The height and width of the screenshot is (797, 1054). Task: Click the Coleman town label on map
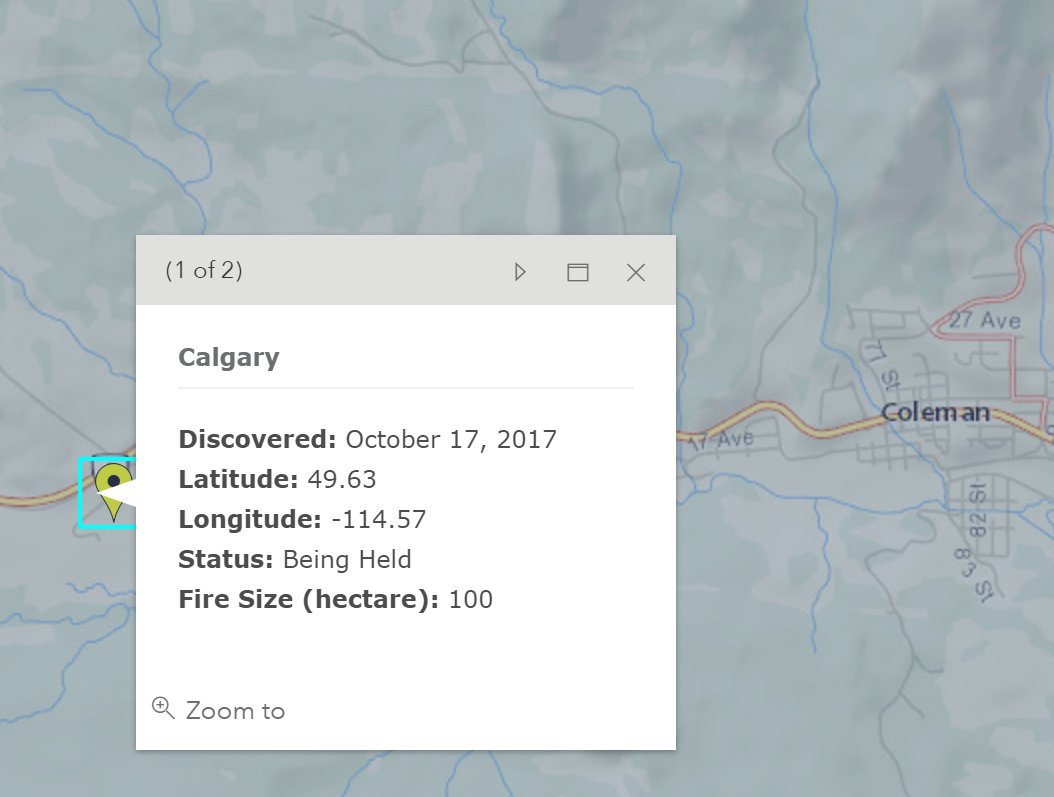[x=934, y=411]
